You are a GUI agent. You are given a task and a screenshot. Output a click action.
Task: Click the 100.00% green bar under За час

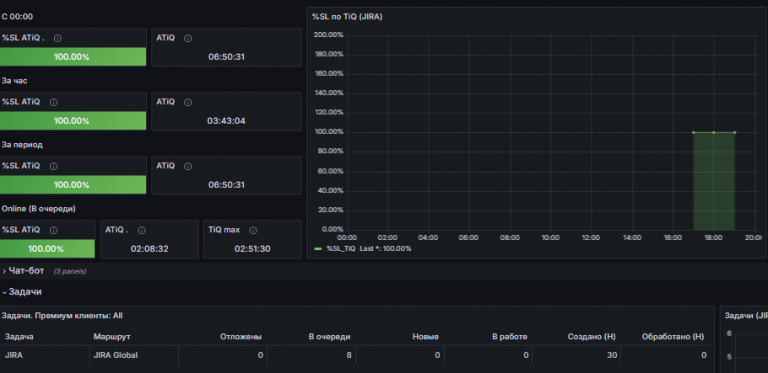coord(73,120)
